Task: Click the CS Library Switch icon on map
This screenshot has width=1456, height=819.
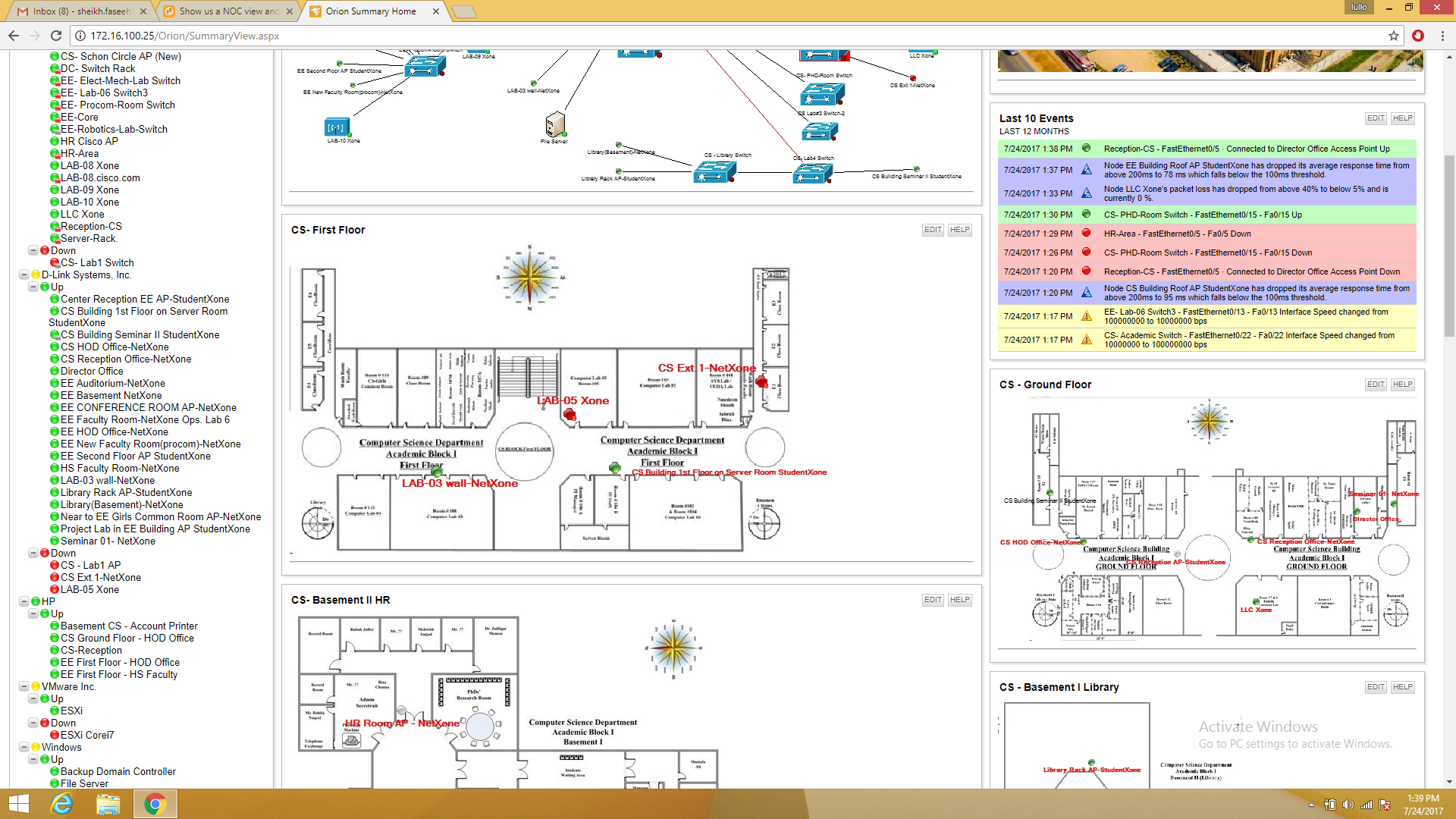Action: [x=714, y=172]
